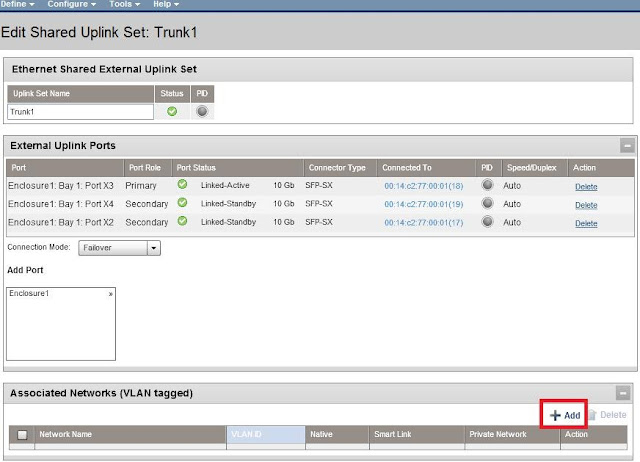
Task: Click Enclosure1: Bay 1: Port X4 cell
Action: 61,204
